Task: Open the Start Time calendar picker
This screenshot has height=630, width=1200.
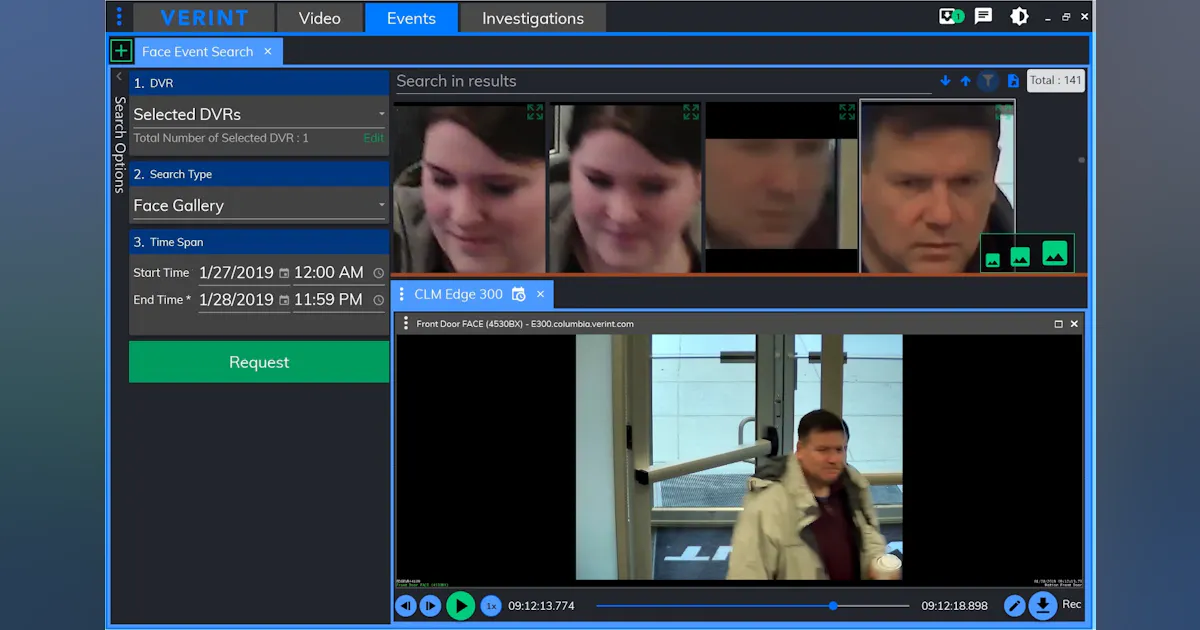Action: tap(284, 273)
